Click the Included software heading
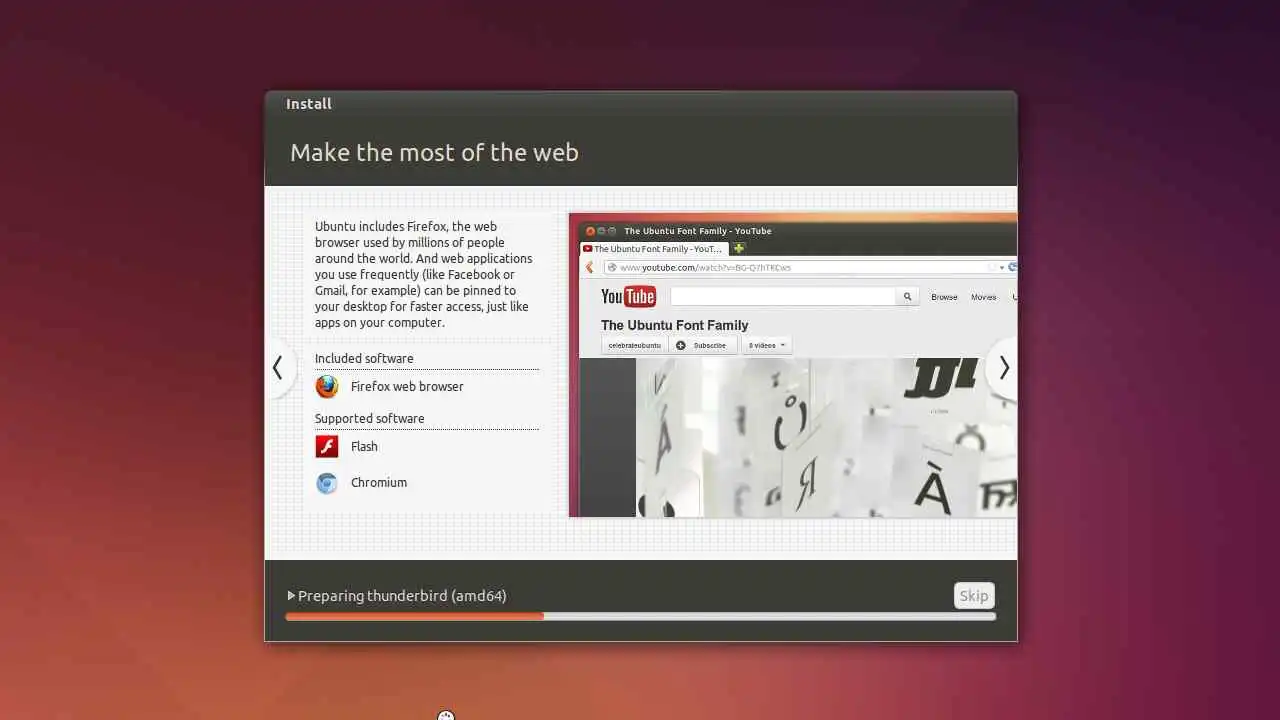 (x=364, y=359)
